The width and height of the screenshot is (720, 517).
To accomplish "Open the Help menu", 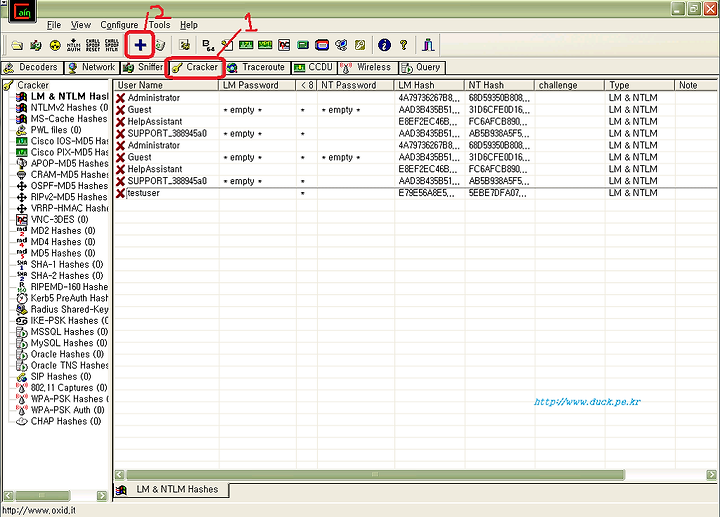I will (x=189, y=25).
